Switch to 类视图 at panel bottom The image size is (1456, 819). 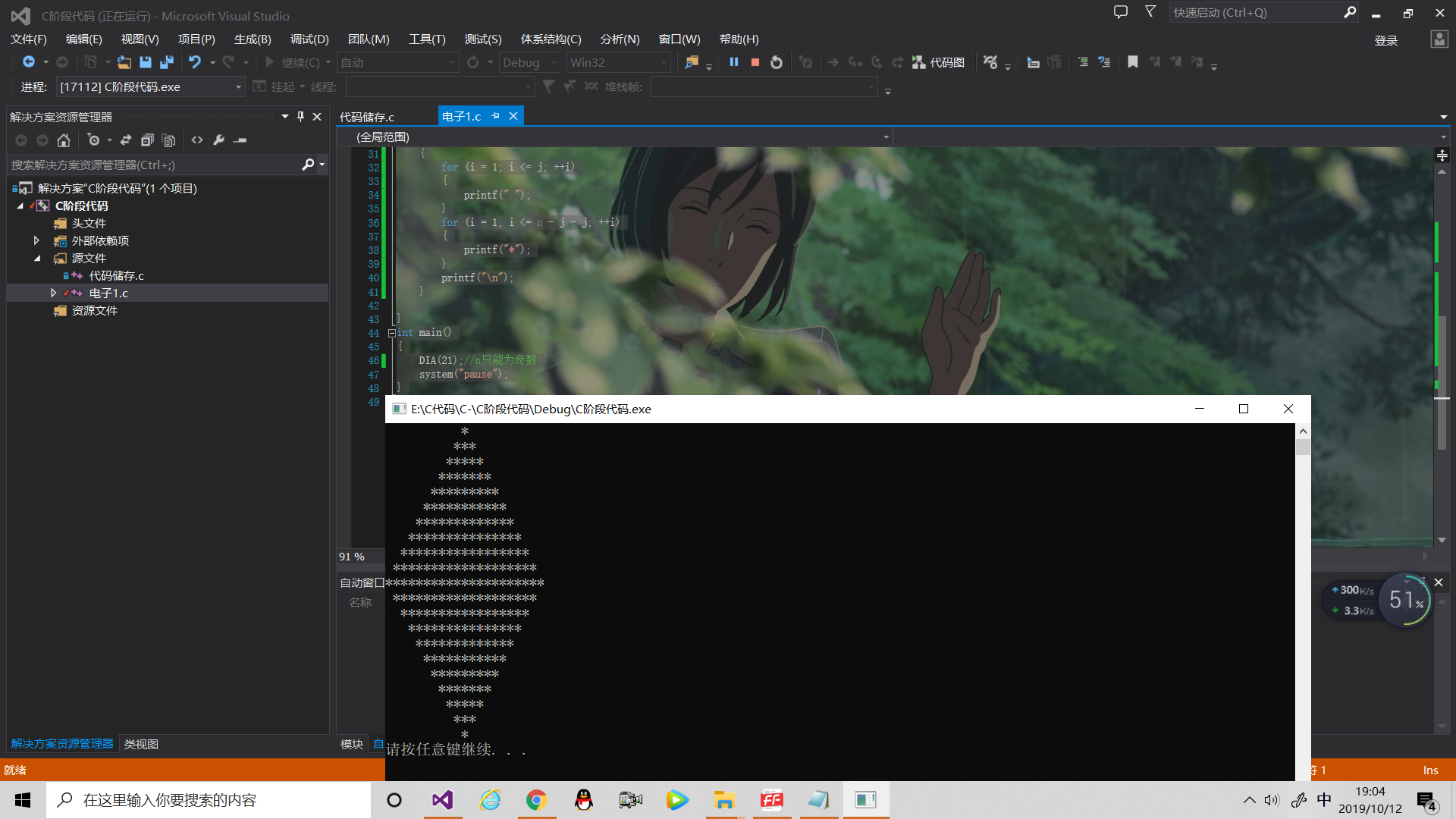[x=141, y=744]
